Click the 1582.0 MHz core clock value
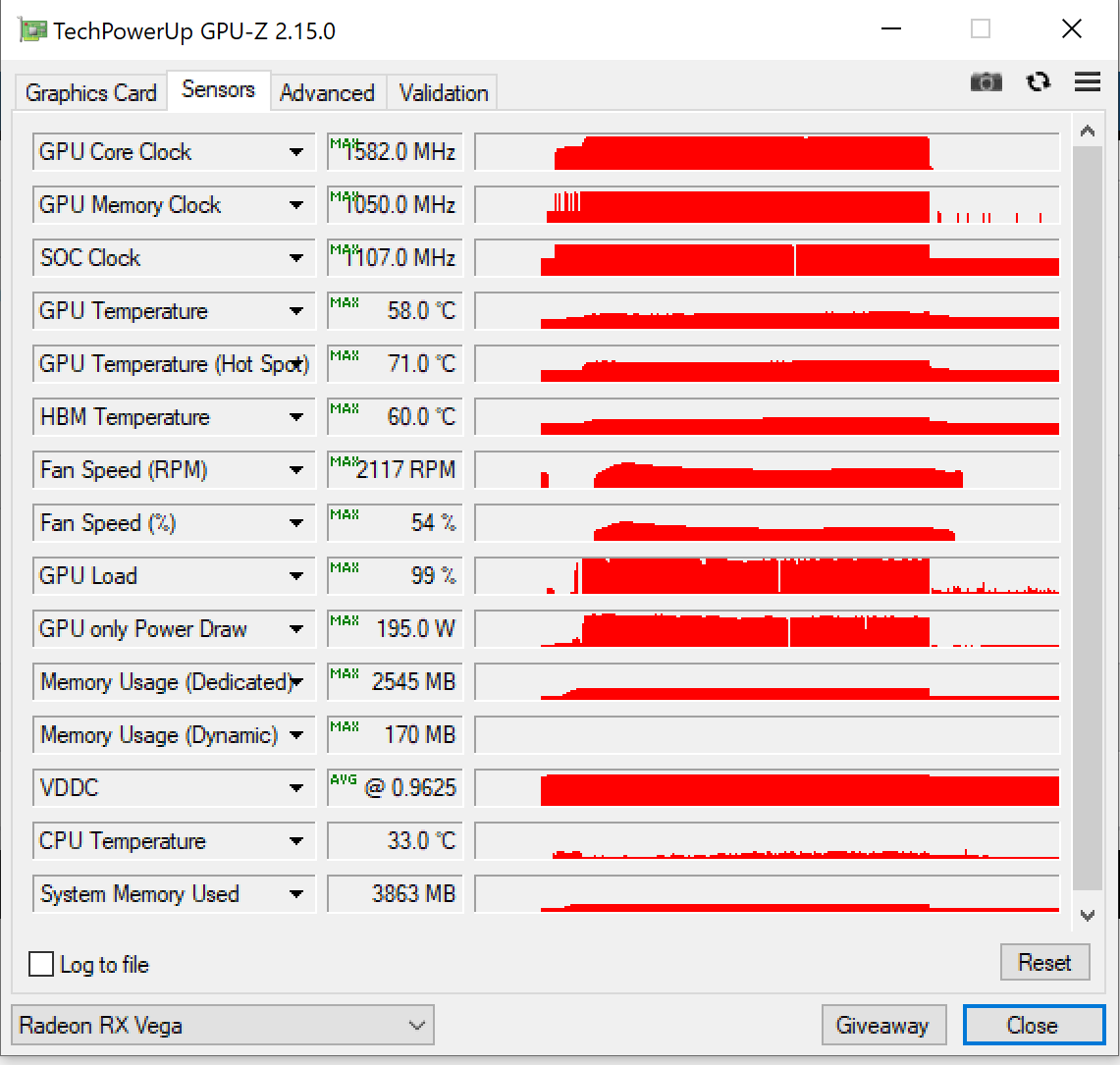Viewport: 1120px width, 1065px height. click(x=395, y=152)
